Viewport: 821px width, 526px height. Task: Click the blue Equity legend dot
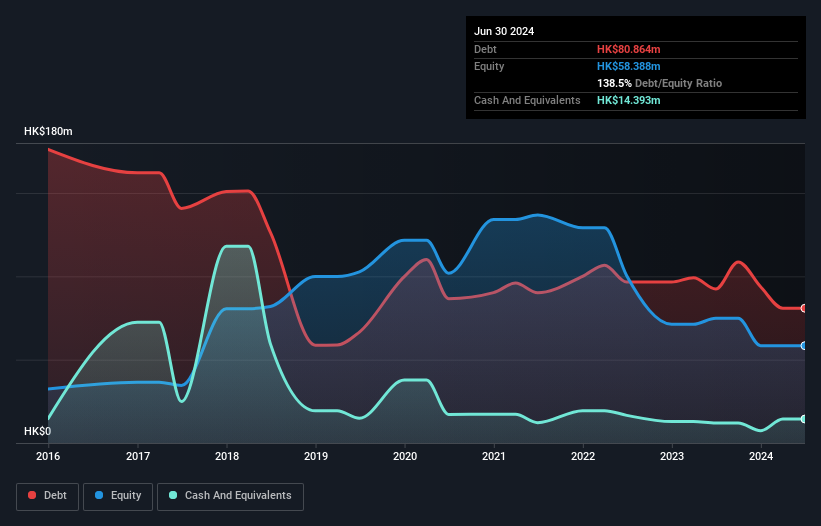coord(99,495)
